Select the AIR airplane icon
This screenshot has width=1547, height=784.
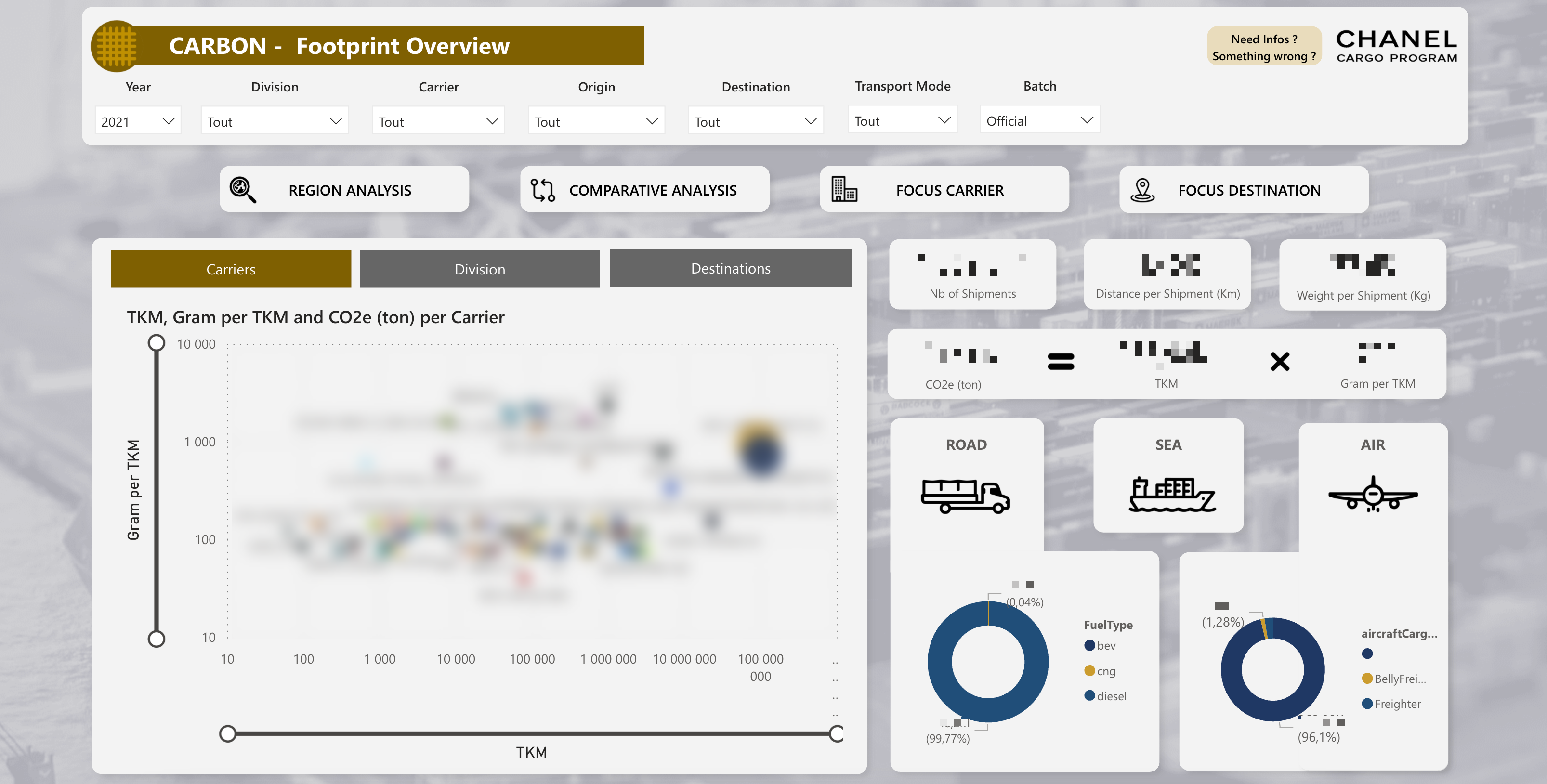(1373, 495)
